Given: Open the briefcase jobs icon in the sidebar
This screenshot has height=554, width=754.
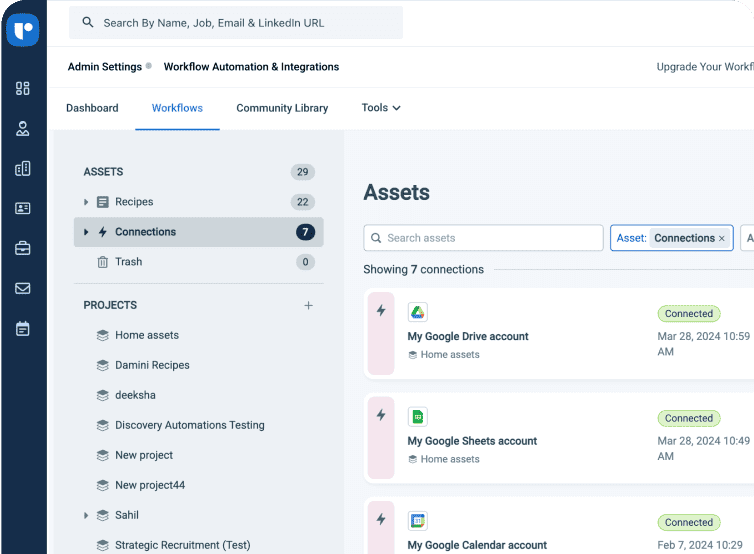Looking at the screenshot, I should (x=23, y=248).
